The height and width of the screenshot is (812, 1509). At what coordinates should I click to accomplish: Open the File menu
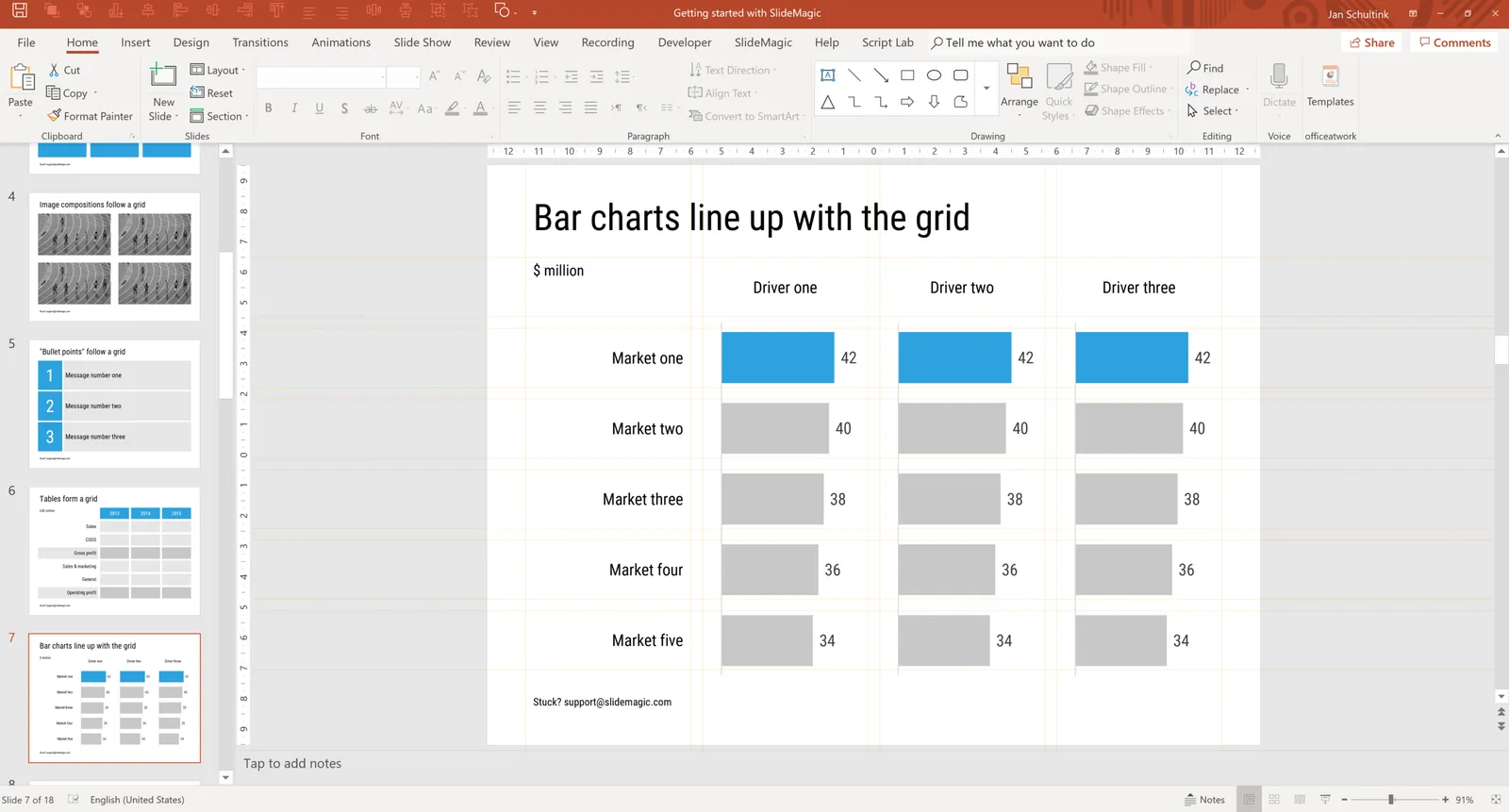point(26,42)
